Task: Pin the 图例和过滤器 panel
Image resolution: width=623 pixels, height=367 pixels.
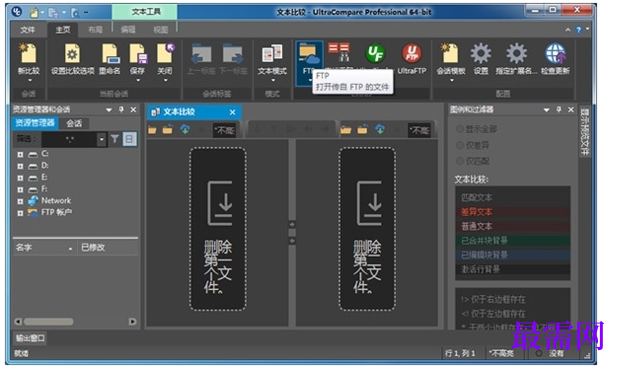Action: pyautogui.click(x=559, y=109)
